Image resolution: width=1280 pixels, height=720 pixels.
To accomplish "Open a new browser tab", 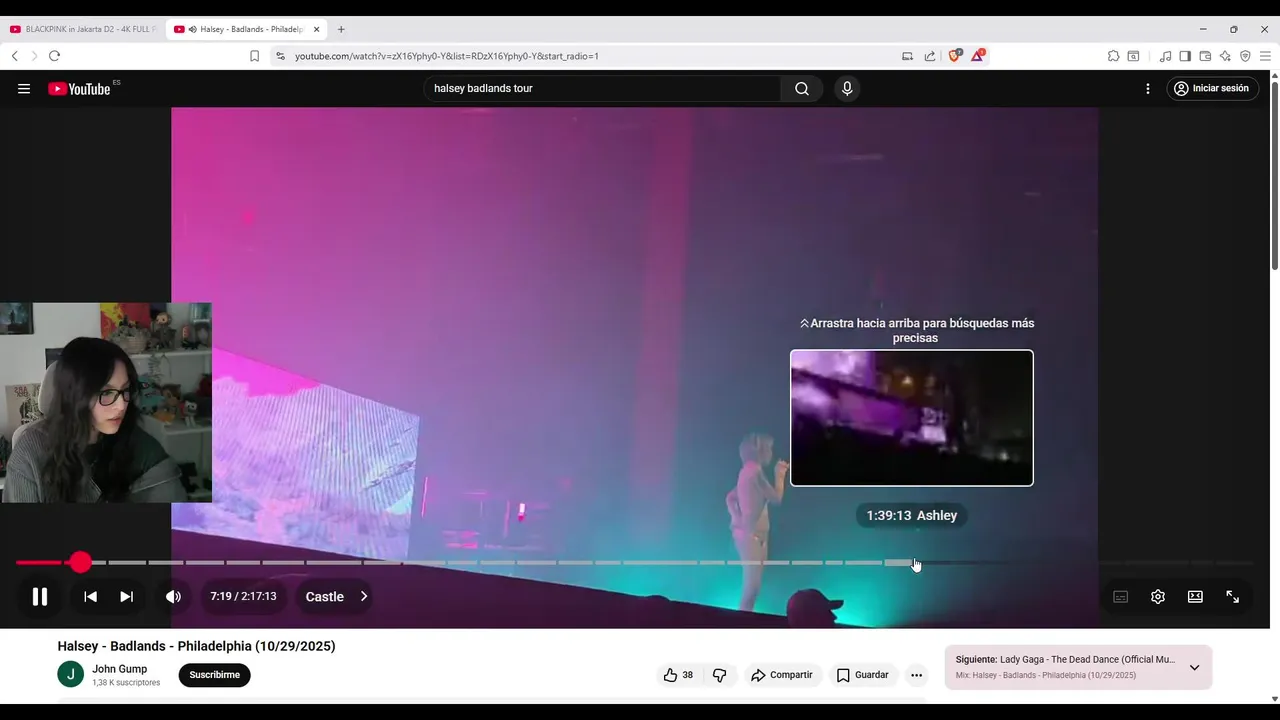I will click(x=341, y=29).
